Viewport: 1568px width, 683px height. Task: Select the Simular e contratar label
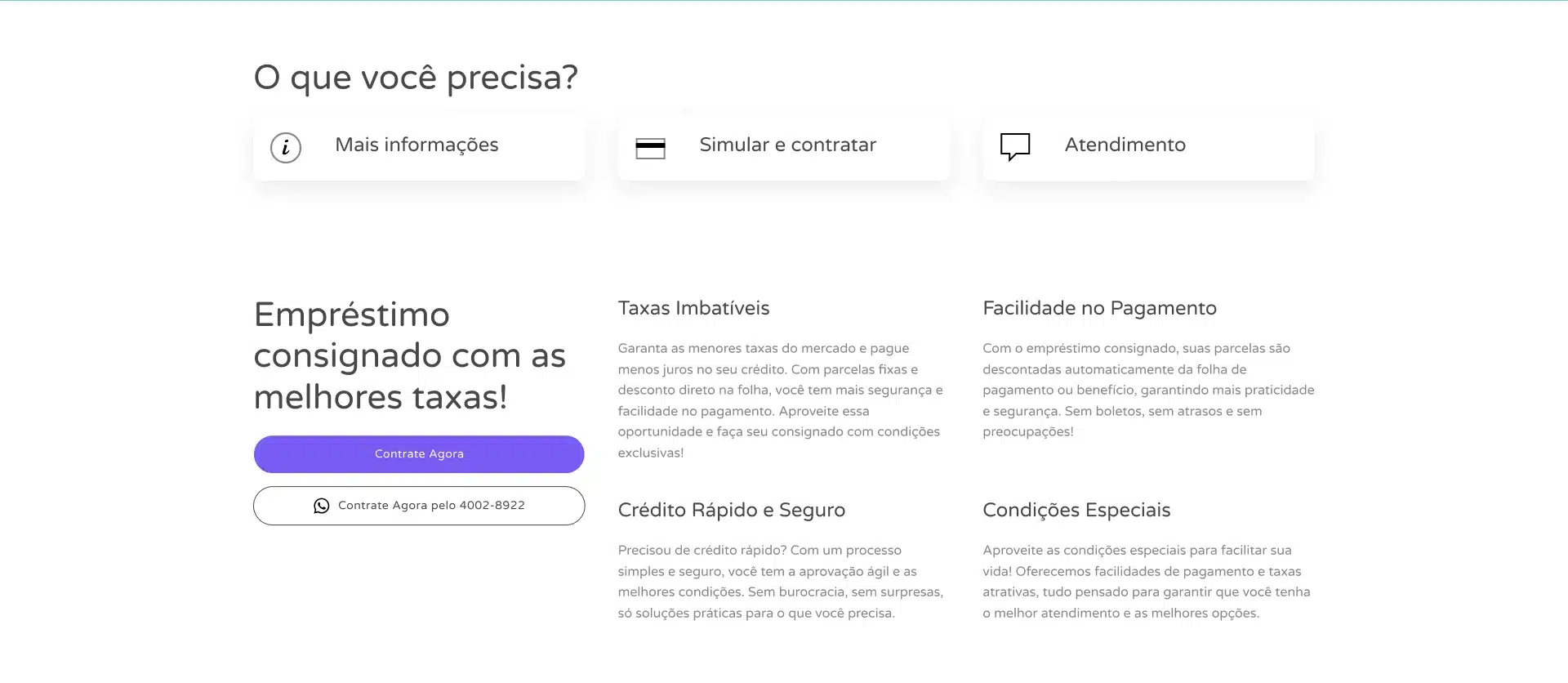(787, 145)
